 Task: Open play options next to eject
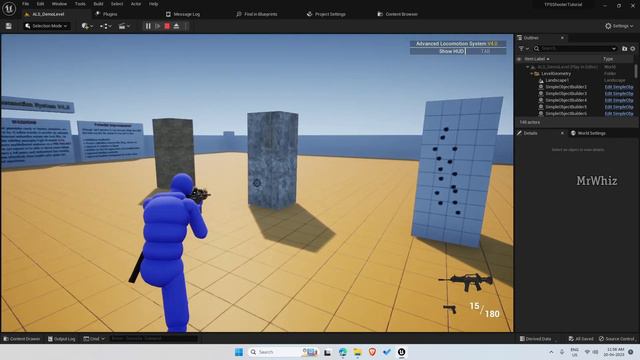(x=186, y=26)
